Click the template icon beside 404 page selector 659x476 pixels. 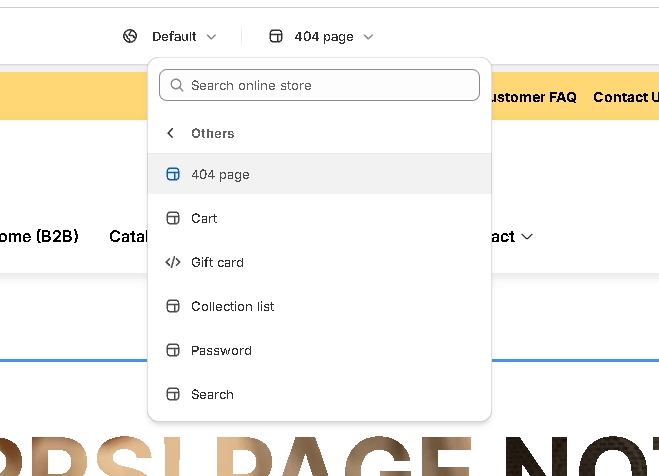point(276,37)
